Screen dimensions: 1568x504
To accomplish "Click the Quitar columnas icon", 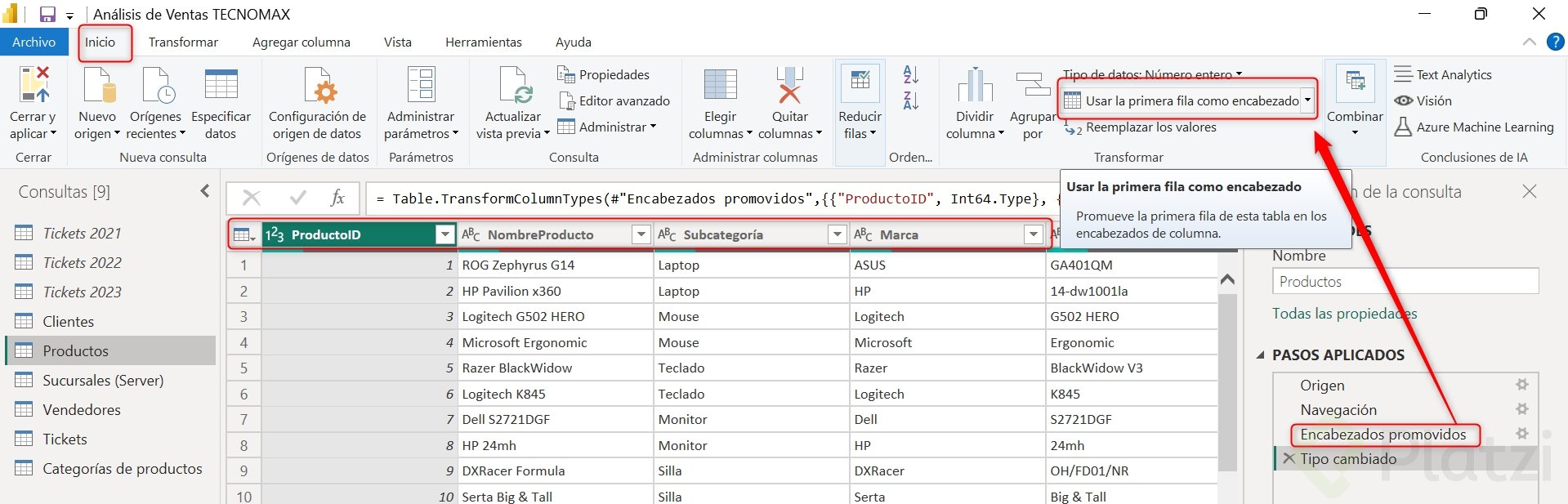I will (x=789, y=86).
